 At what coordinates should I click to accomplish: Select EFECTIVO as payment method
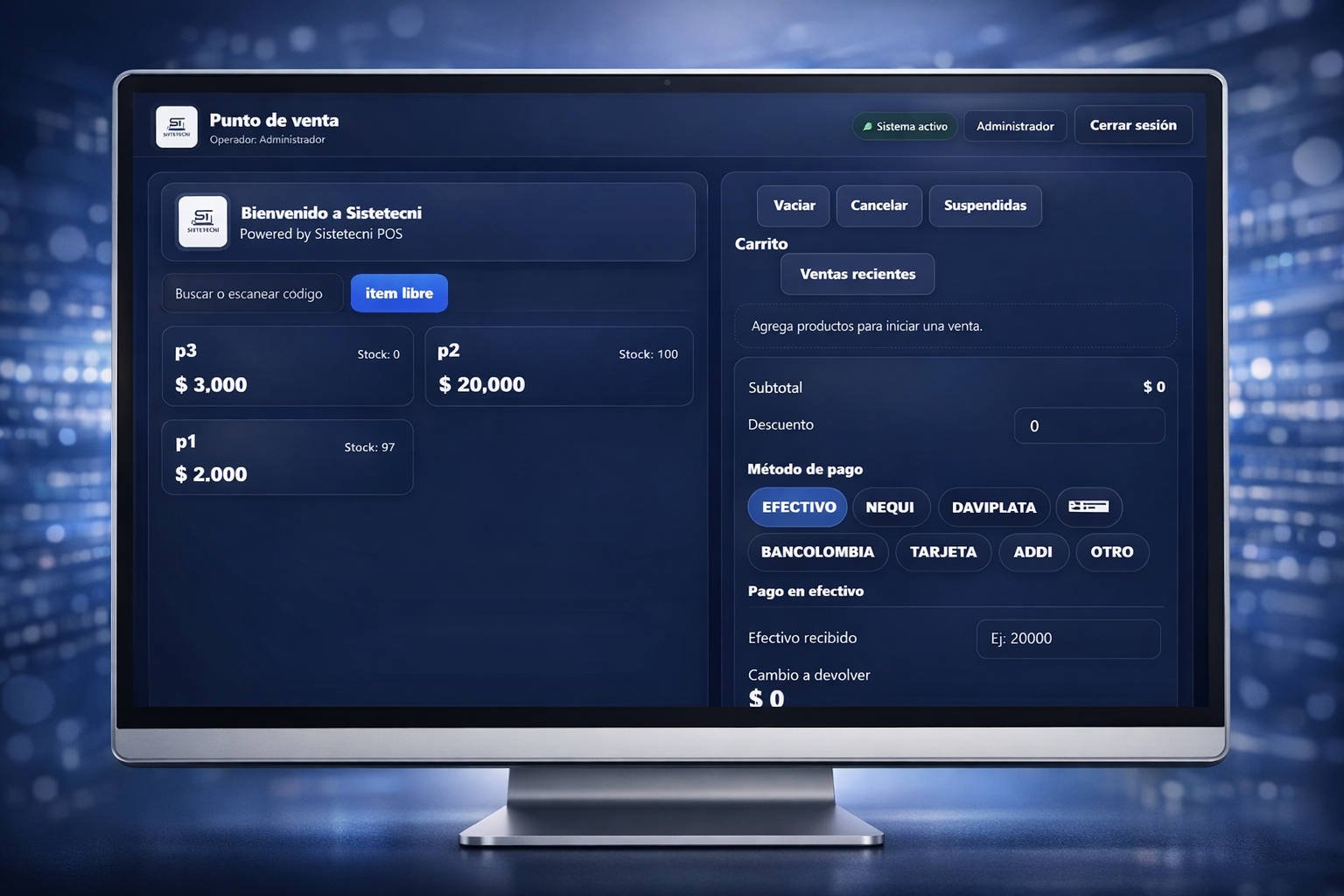tap(798, 507)
